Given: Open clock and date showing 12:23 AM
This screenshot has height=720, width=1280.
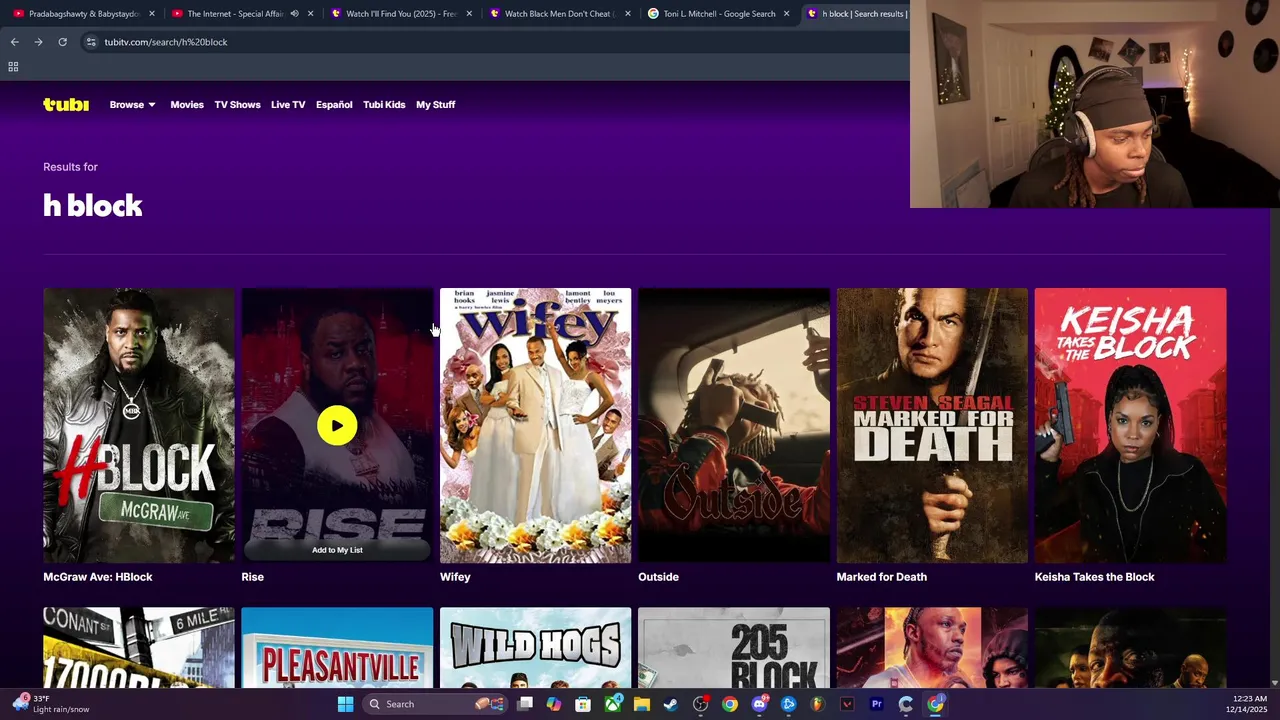Looking at the screenshot, I should click(x=1249, y=704).
